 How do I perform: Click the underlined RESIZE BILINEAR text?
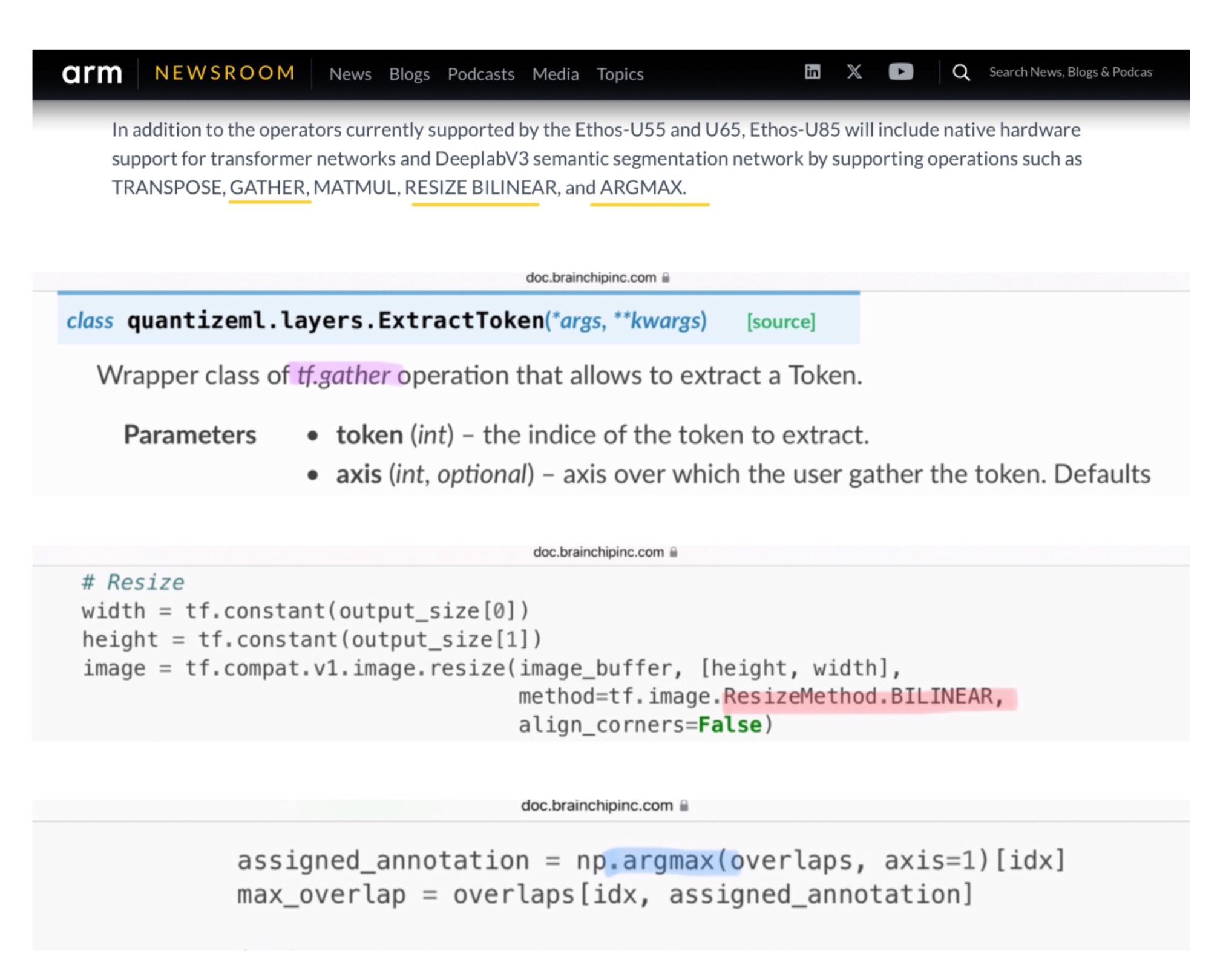pos(480,188)
